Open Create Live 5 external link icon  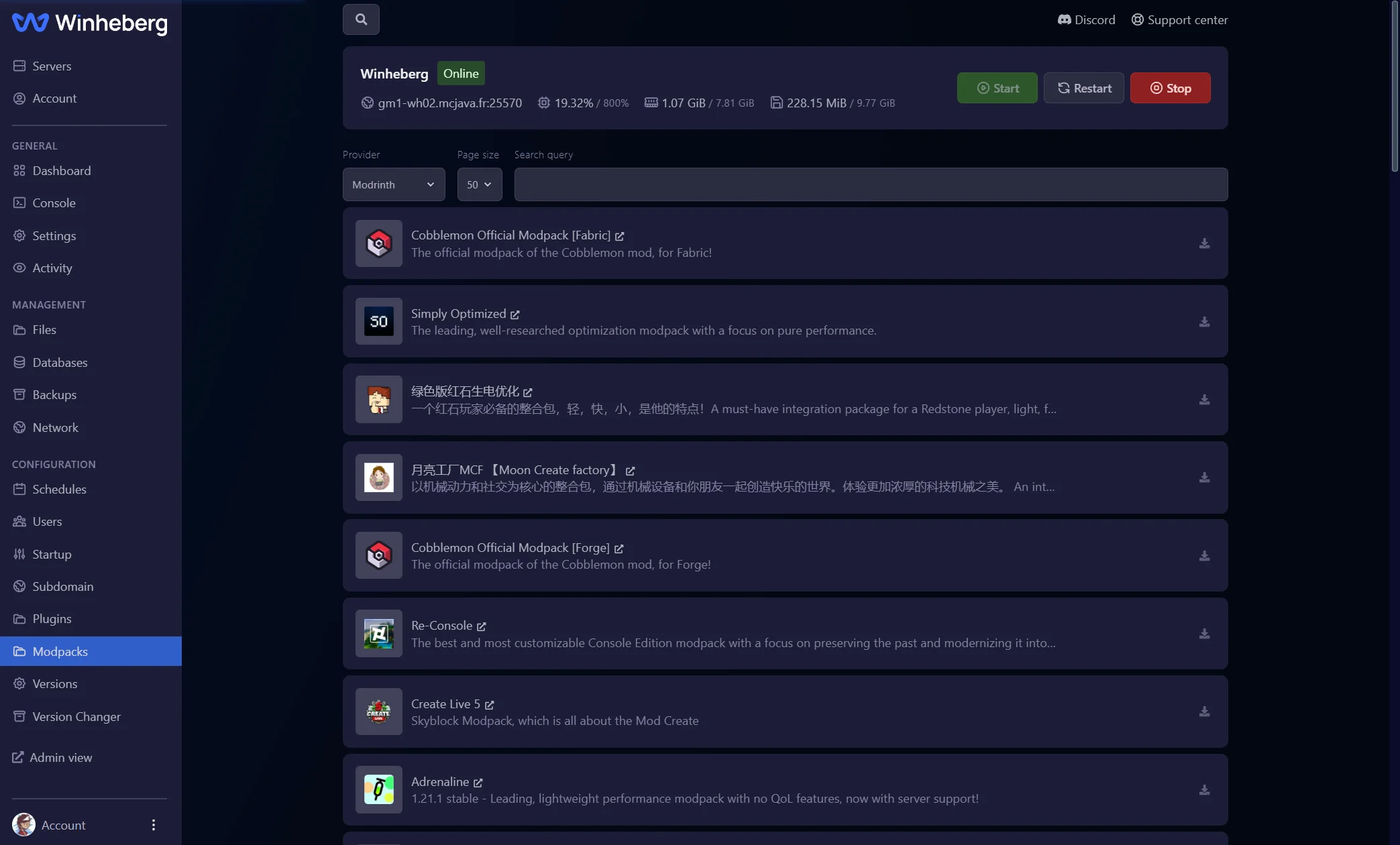489,705
